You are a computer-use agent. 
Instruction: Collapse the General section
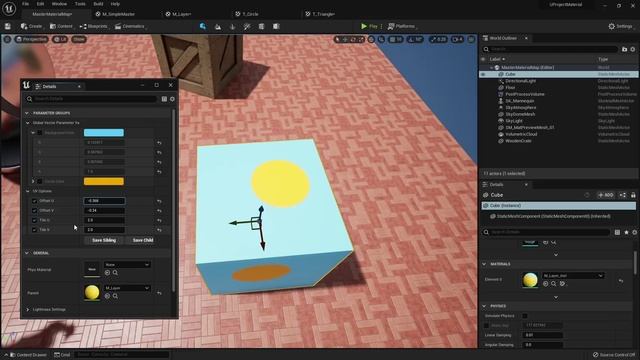click(x=27, y=253)
